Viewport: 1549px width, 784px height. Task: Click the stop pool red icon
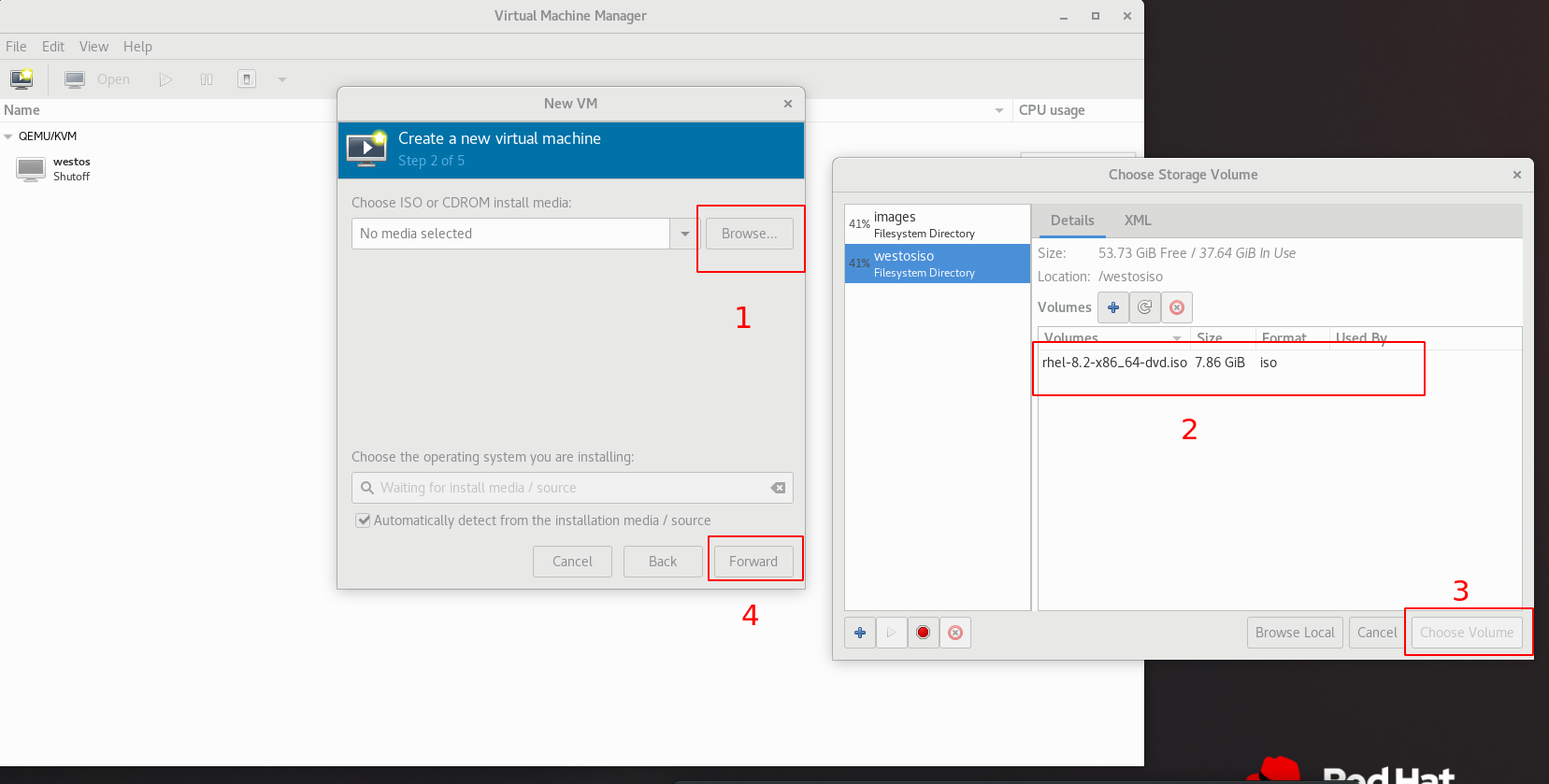(x=924, y=633)
